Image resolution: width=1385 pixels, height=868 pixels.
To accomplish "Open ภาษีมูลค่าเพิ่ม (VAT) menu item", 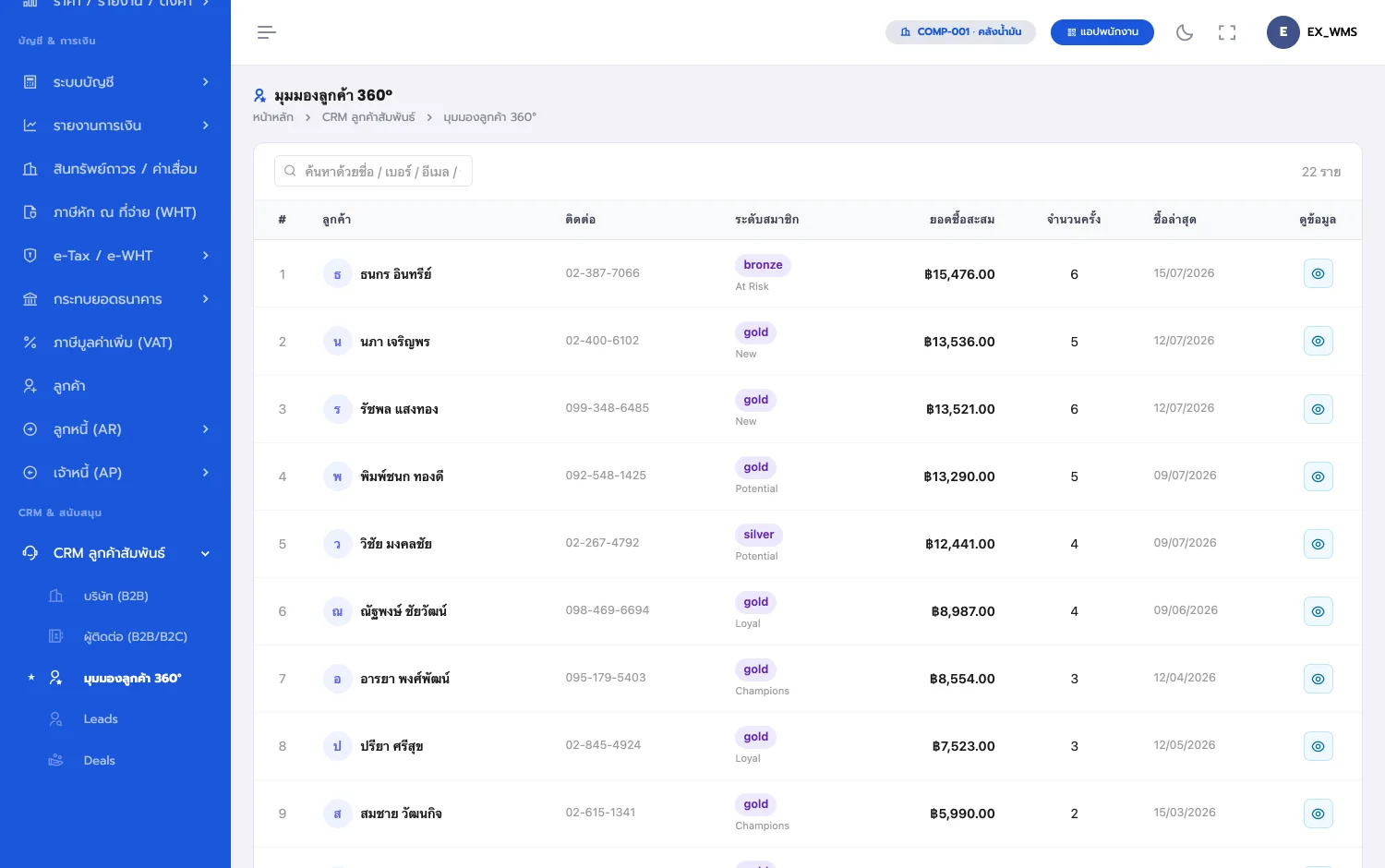I will click(115, 343).
